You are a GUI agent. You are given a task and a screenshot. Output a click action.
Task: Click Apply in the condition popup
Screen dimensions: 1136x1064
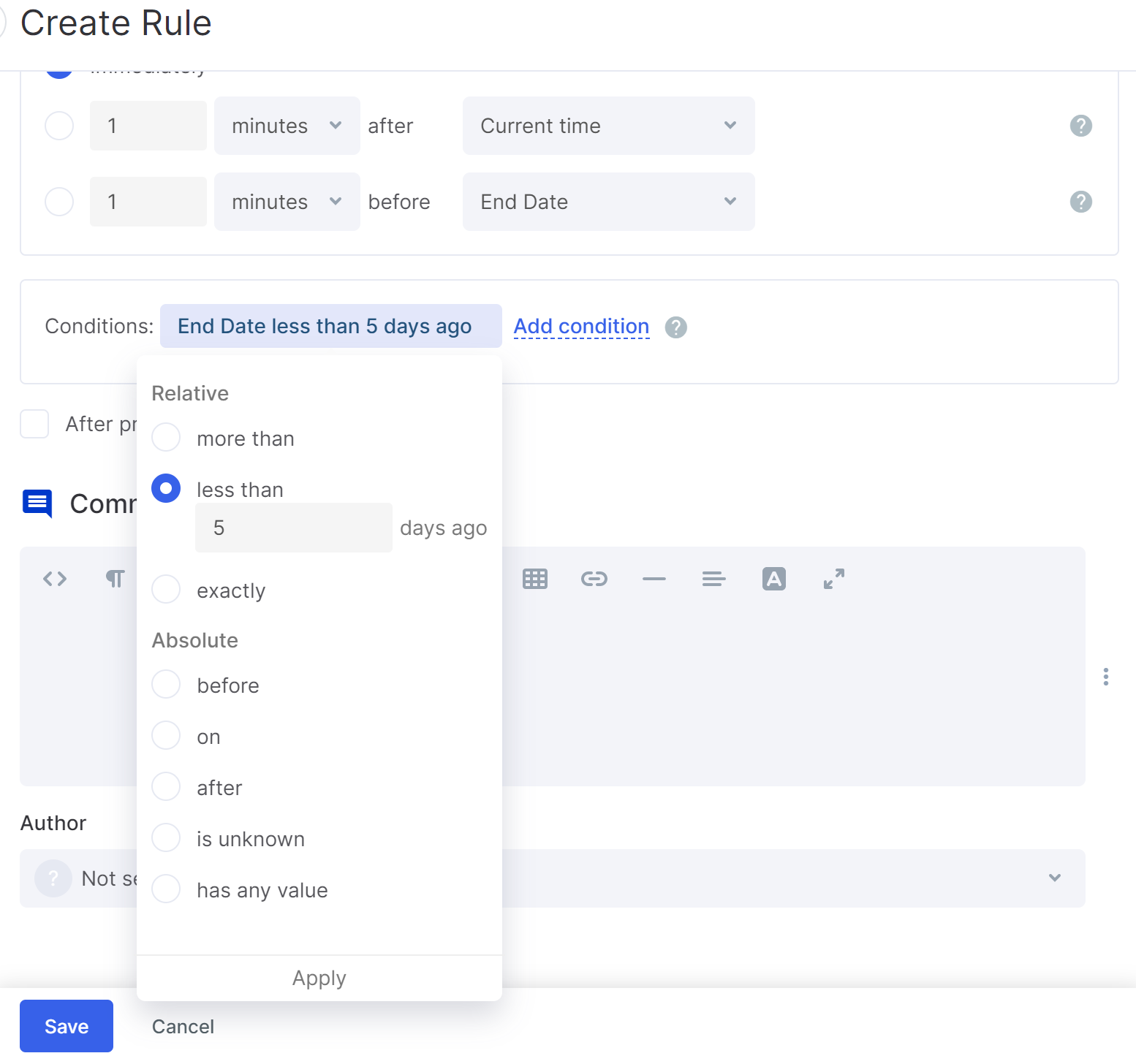click(x=319, y=978)
